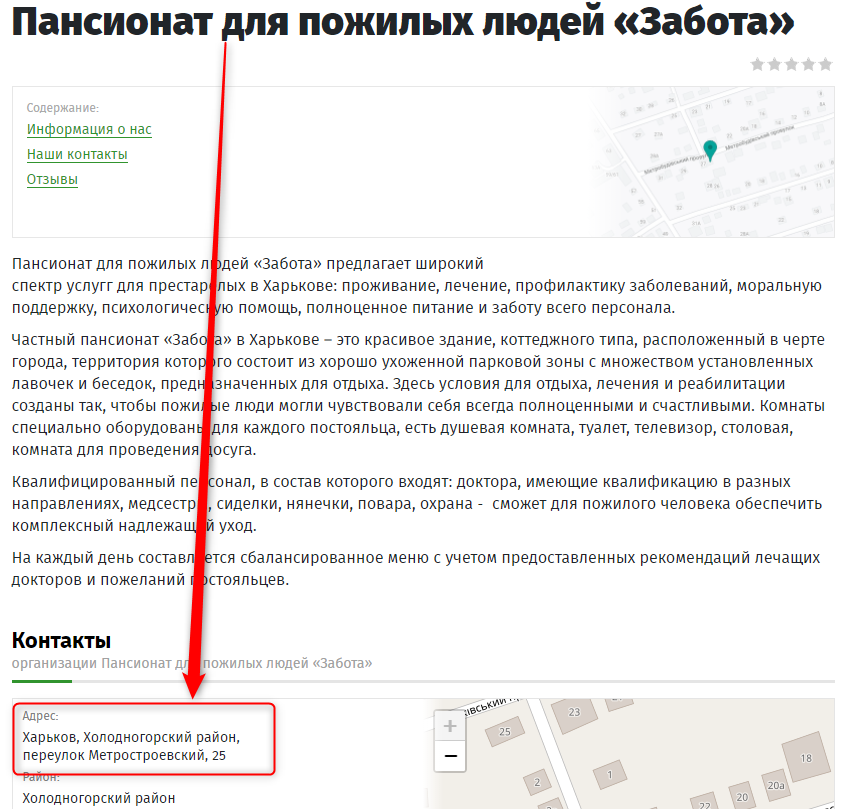Open the «Информация о нас» link
The height and width of the screenshot is (809, 841).
tap(89, 129)
